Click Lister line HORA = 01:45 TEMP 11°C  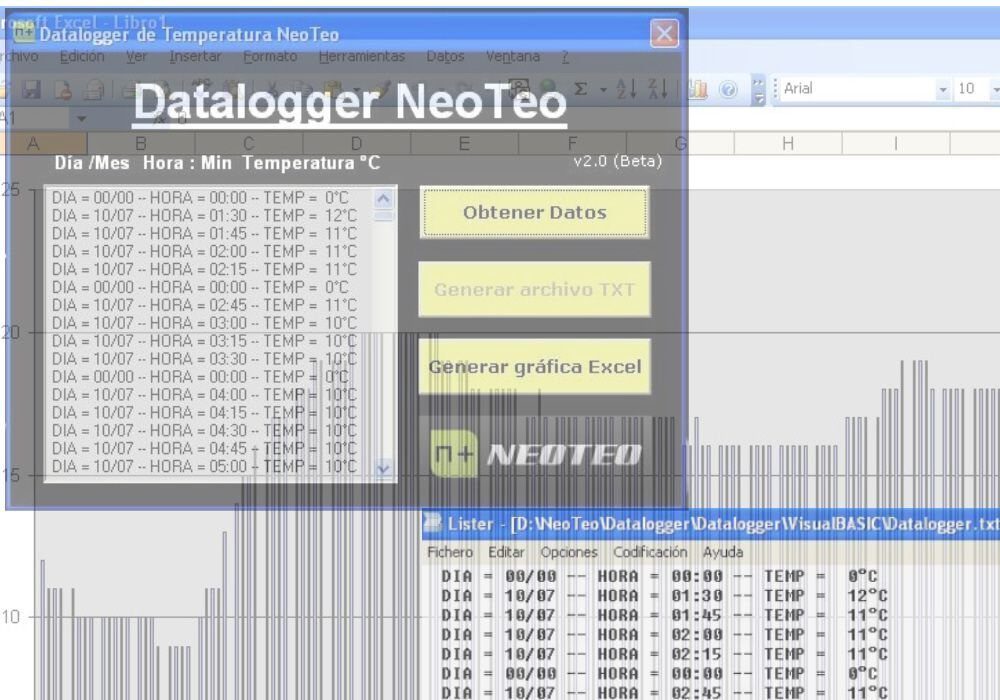[664, 615]
